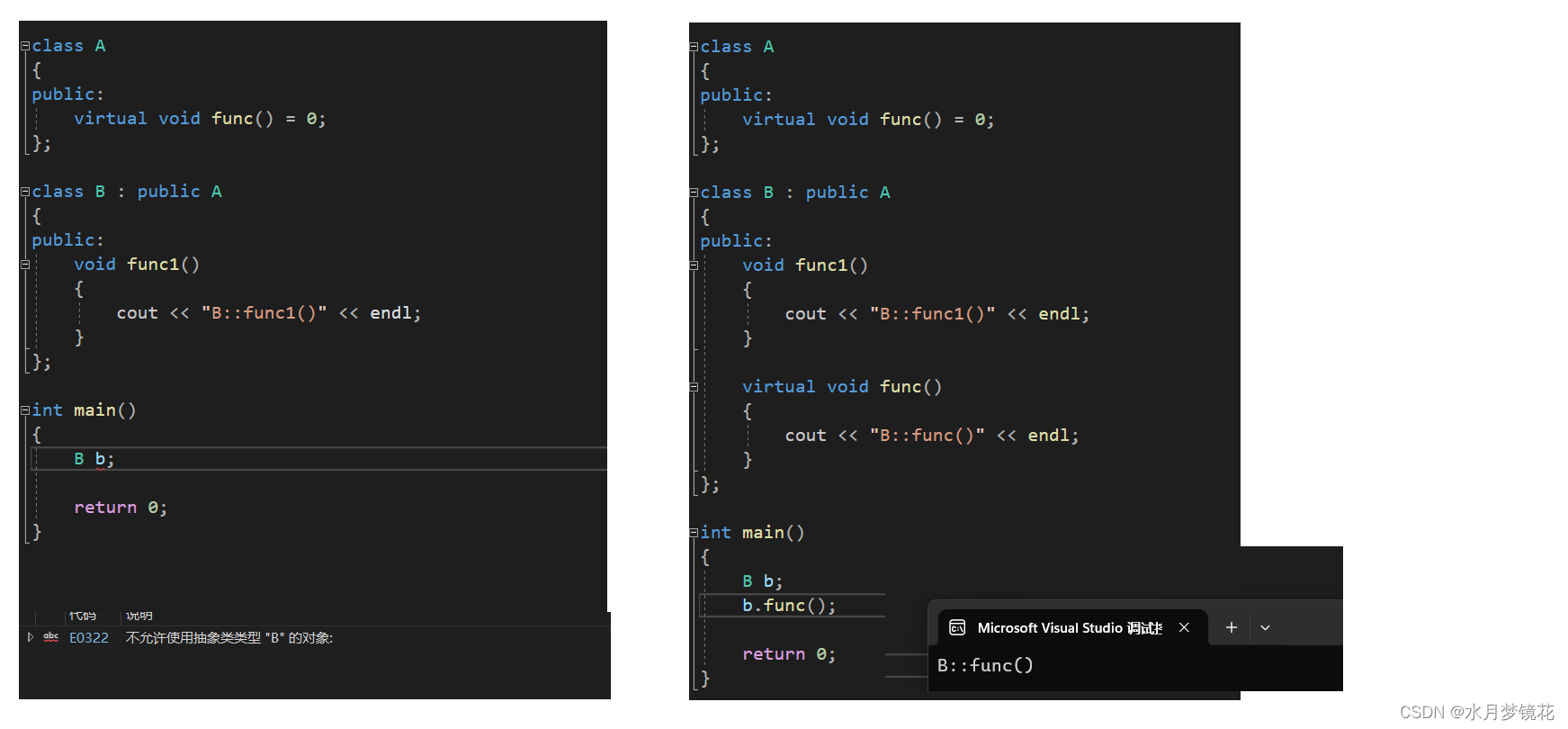Collapse virtual void func() block in right panel
Viewport: 1568px width, 729px height.
(x=694, y=387)
